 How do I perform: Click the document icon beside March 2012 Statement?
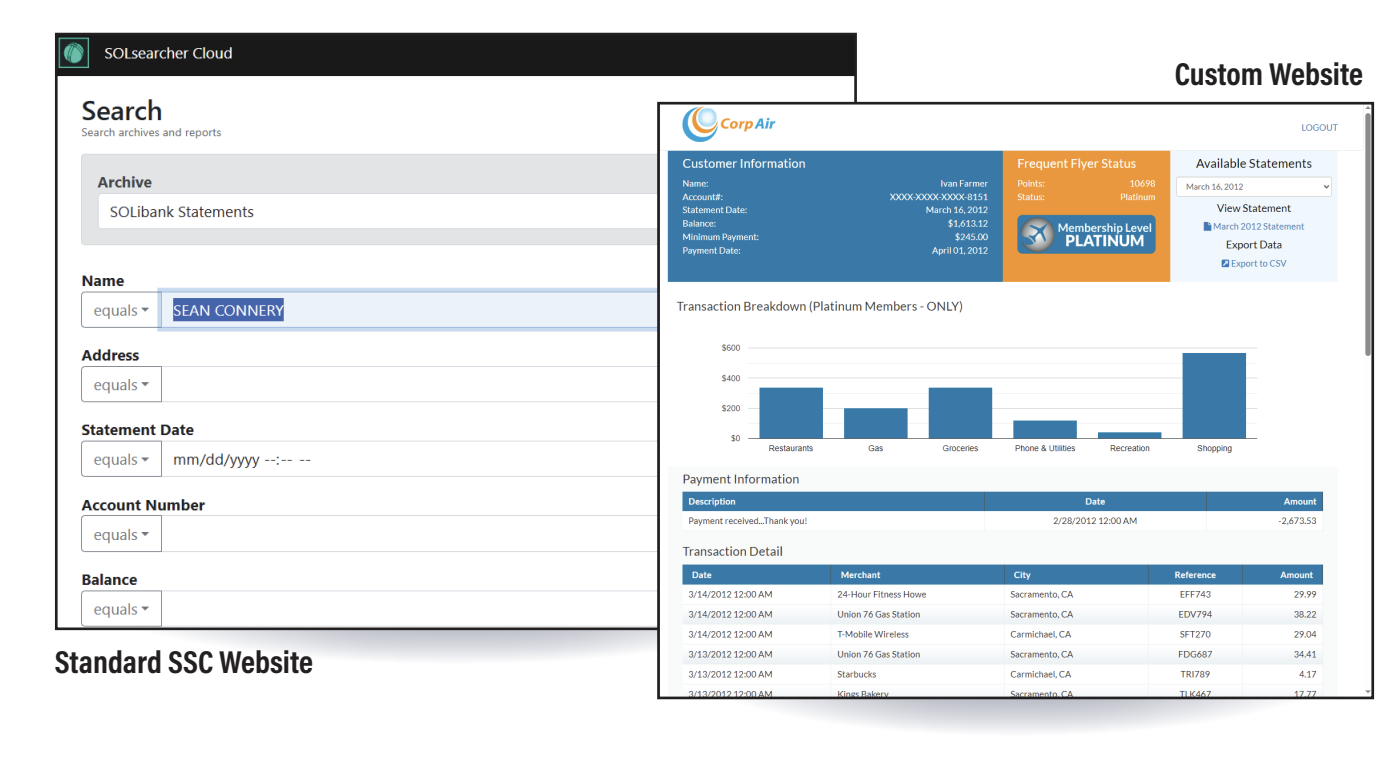(1208, 226)
